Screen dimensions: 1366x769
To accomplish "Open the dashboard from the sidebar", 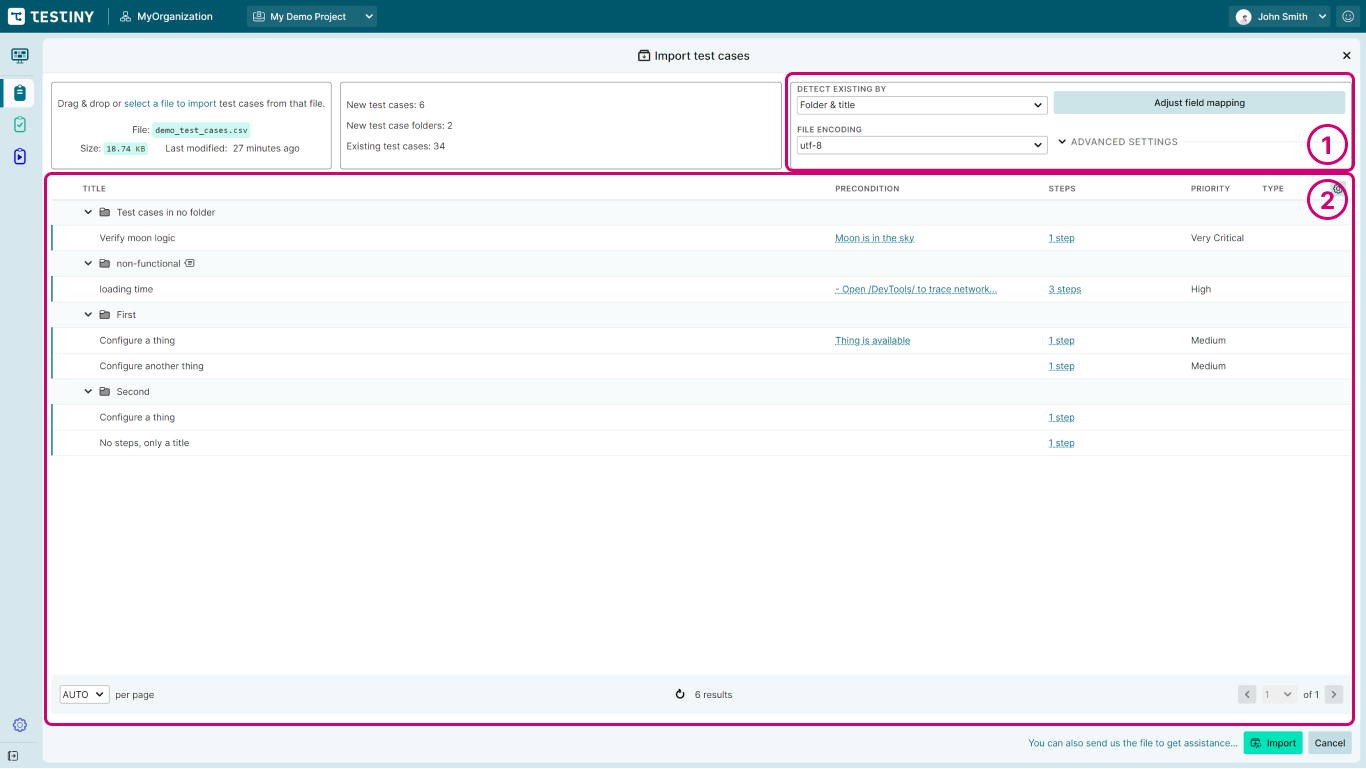I will pyautogui.click(x=20, y=56).
